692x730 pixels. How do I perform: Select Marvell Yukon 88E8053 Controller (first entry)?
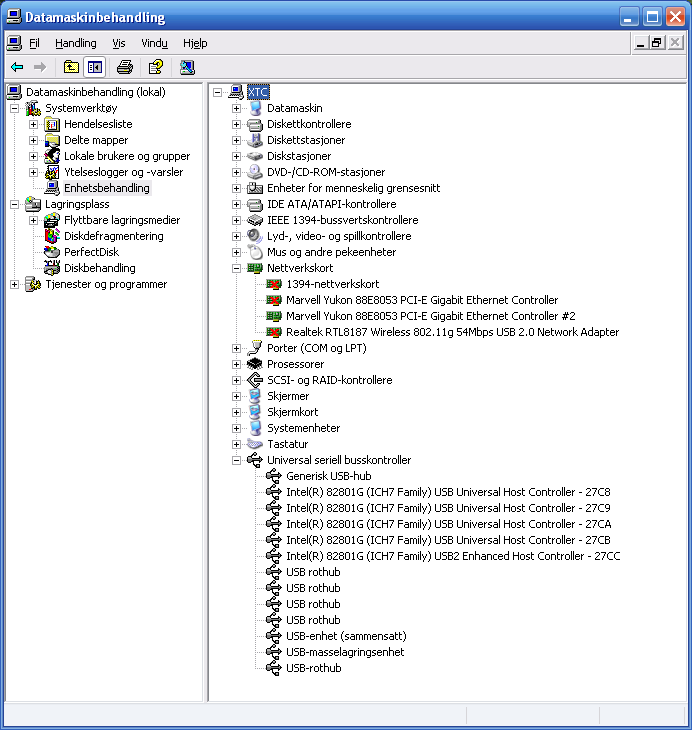click(x=422, y=300)
